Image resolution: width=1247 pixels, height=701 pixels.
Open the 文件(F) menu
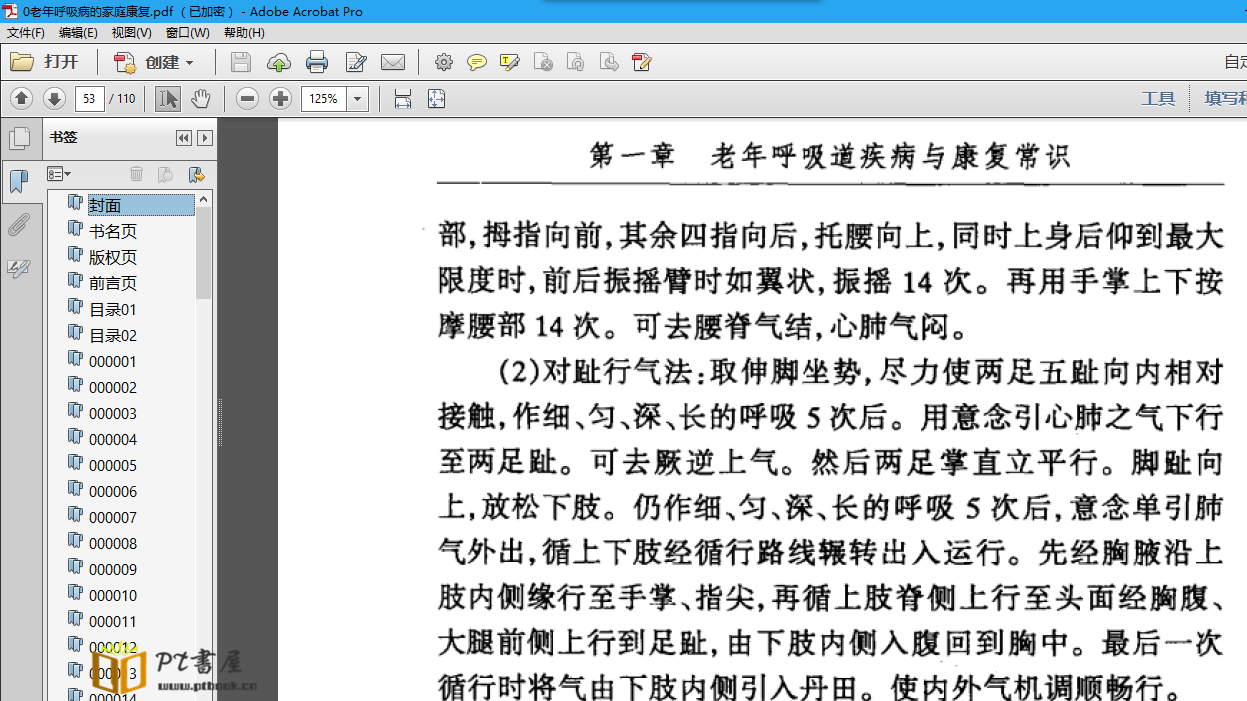[26, 33]
